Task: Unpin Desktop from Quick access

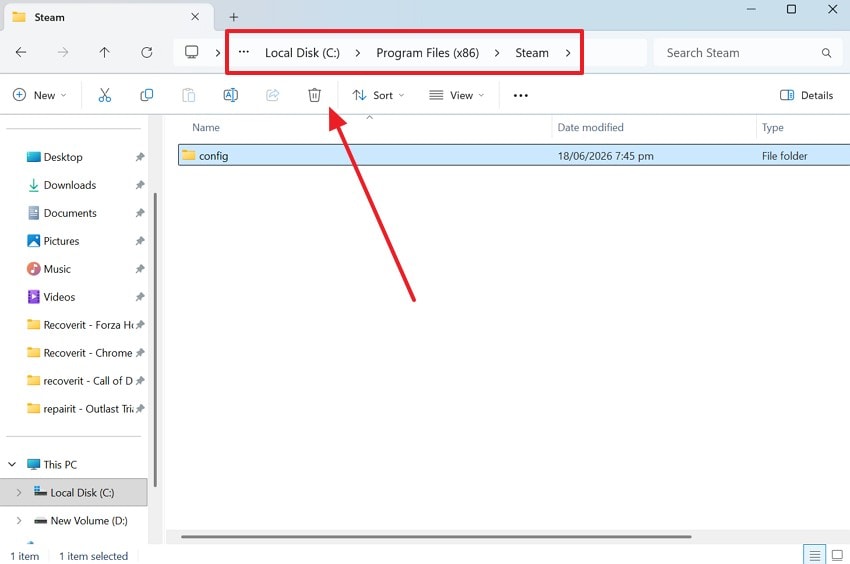Action: pos(140,157)
